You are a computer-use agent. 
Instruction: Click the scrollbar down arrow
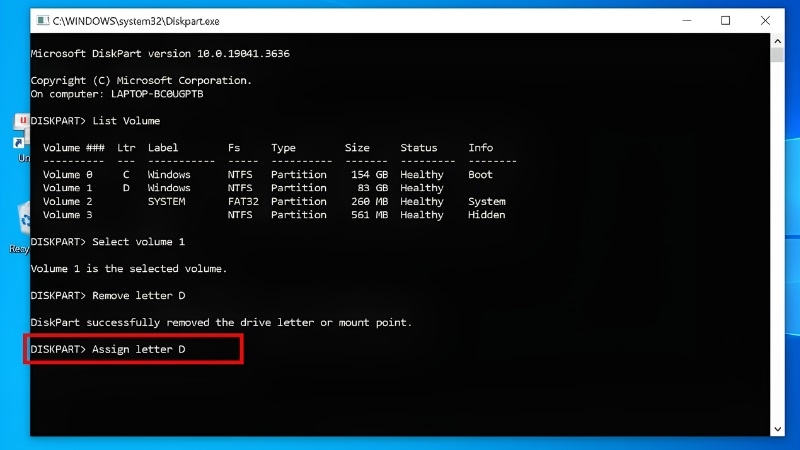pyautogui.click(x=777, y=429)
